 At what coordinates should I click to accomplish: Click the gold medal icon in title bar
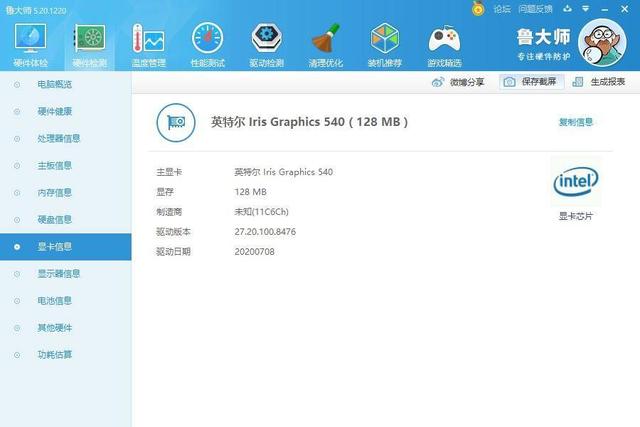[x=478, y=9]
